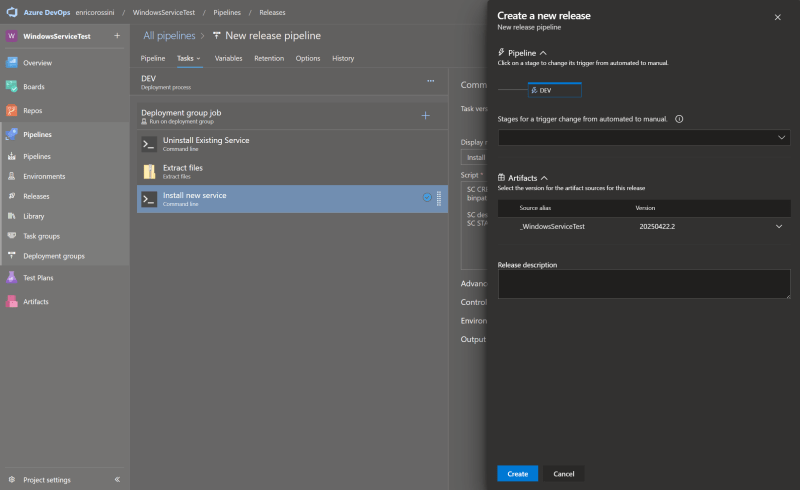Close the Create a new release panel
The height and width of the screenshot is (490, 800).
coord(778,17)
